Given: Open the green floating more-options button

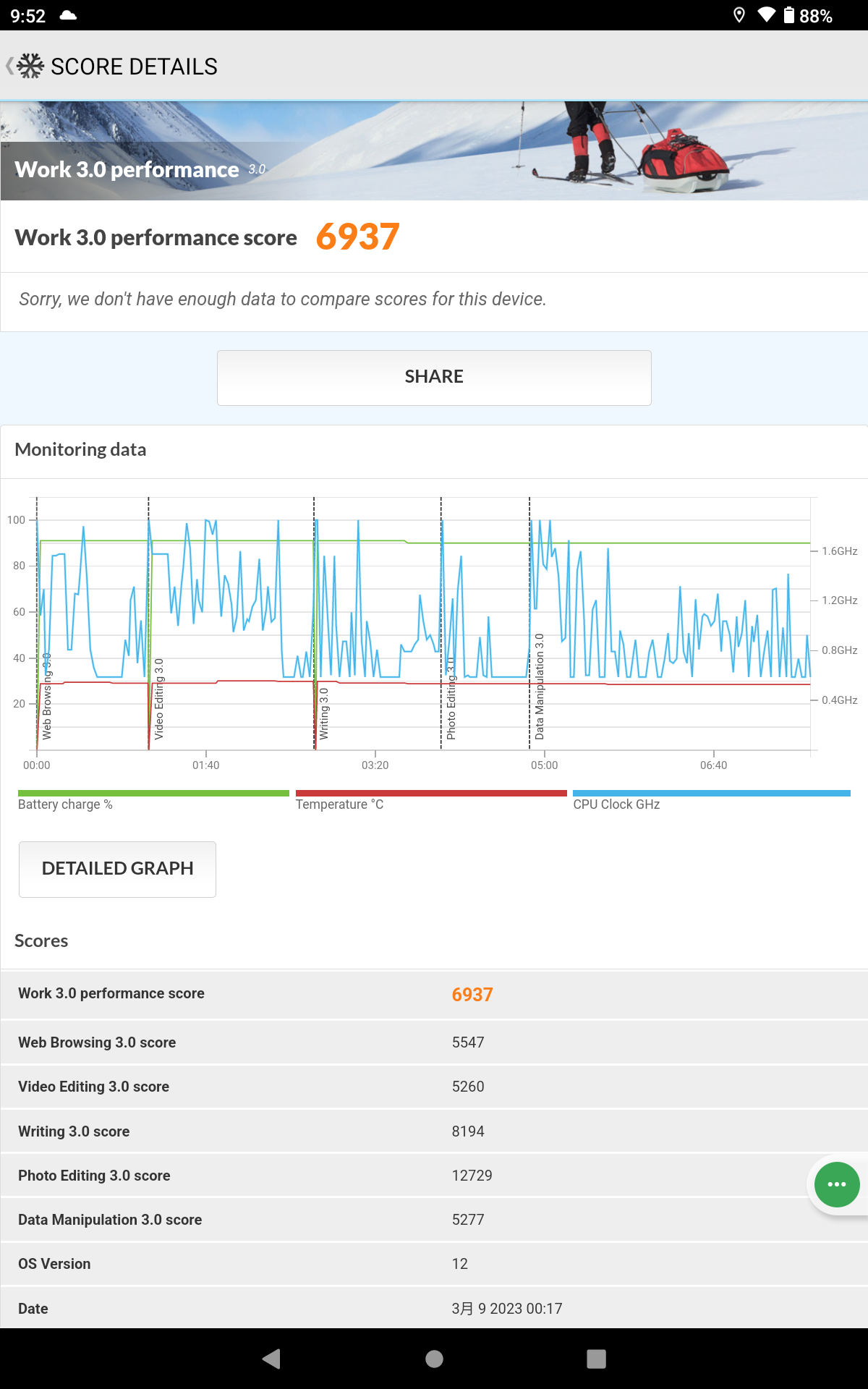Looking at the screenshot, I should coord(836,1184).
